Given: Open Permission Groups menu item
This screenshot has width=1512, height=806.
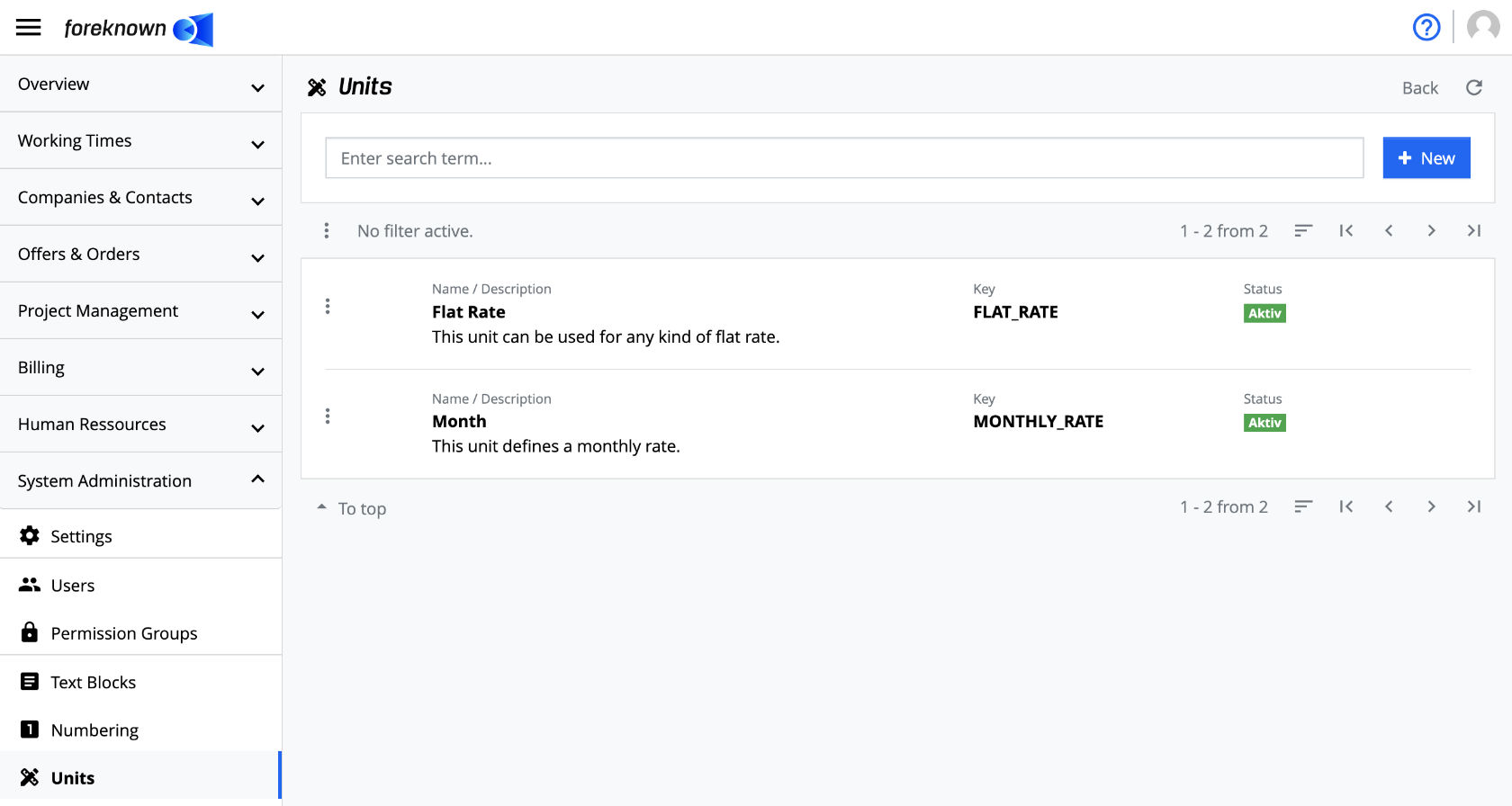Looking at the screenshot, I should [141, 632].
